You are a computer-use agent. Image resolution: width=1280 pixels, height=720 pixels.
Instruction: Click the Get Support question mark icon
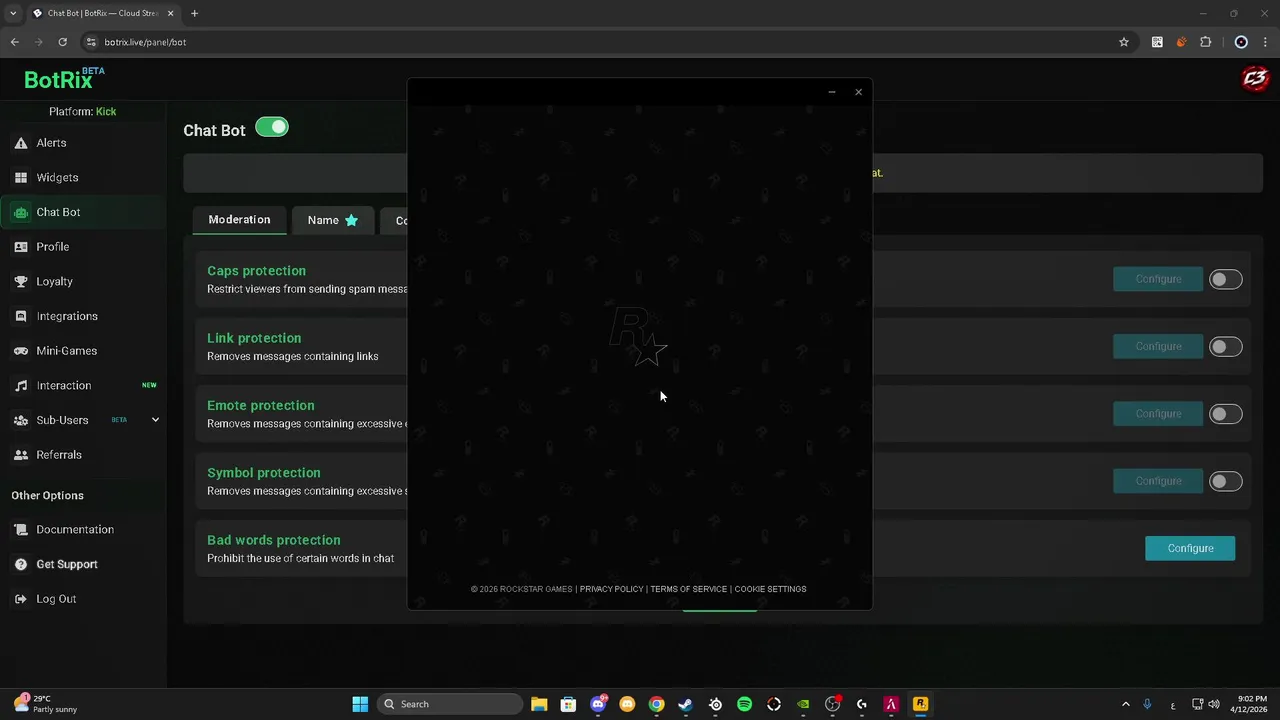tap(20, 564)
